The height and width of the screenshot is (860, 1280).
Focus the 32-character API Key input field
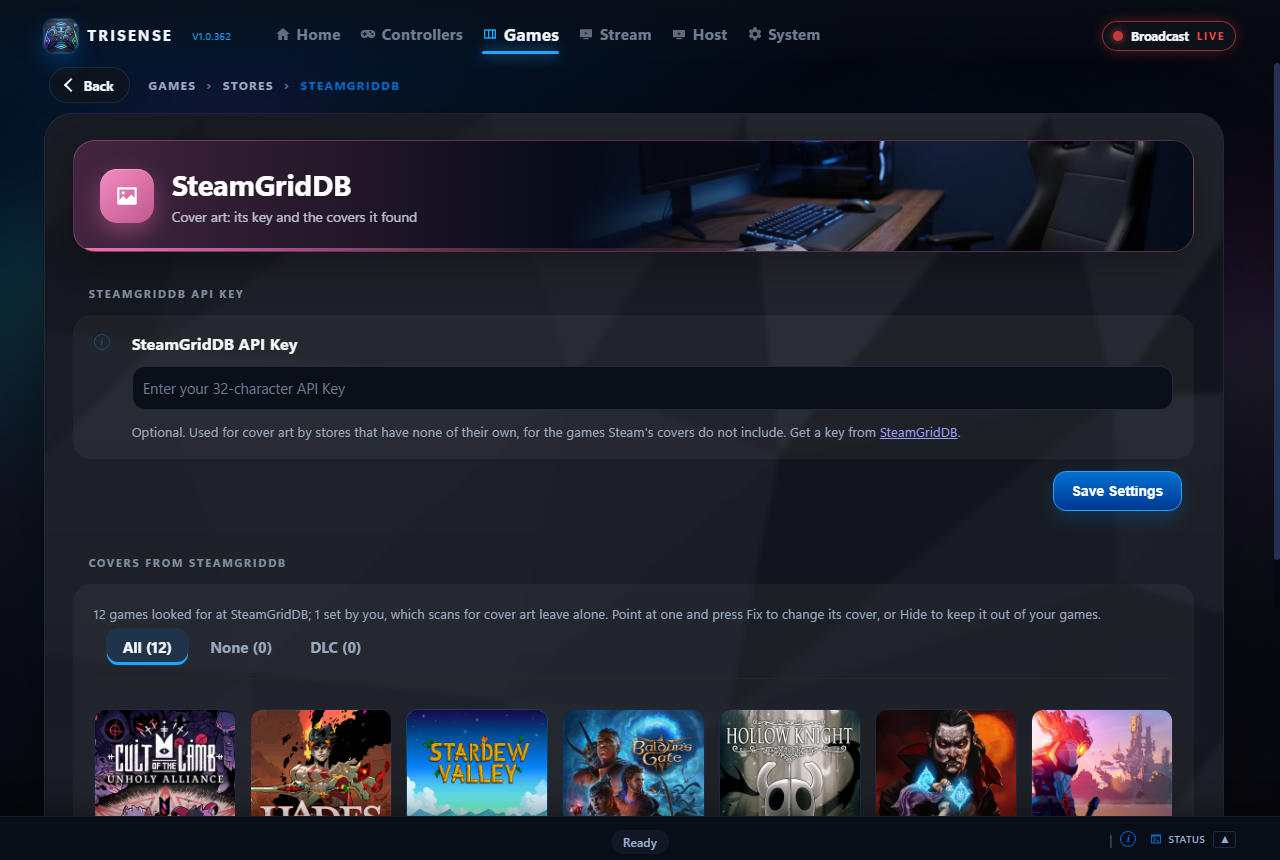point(652,388)
